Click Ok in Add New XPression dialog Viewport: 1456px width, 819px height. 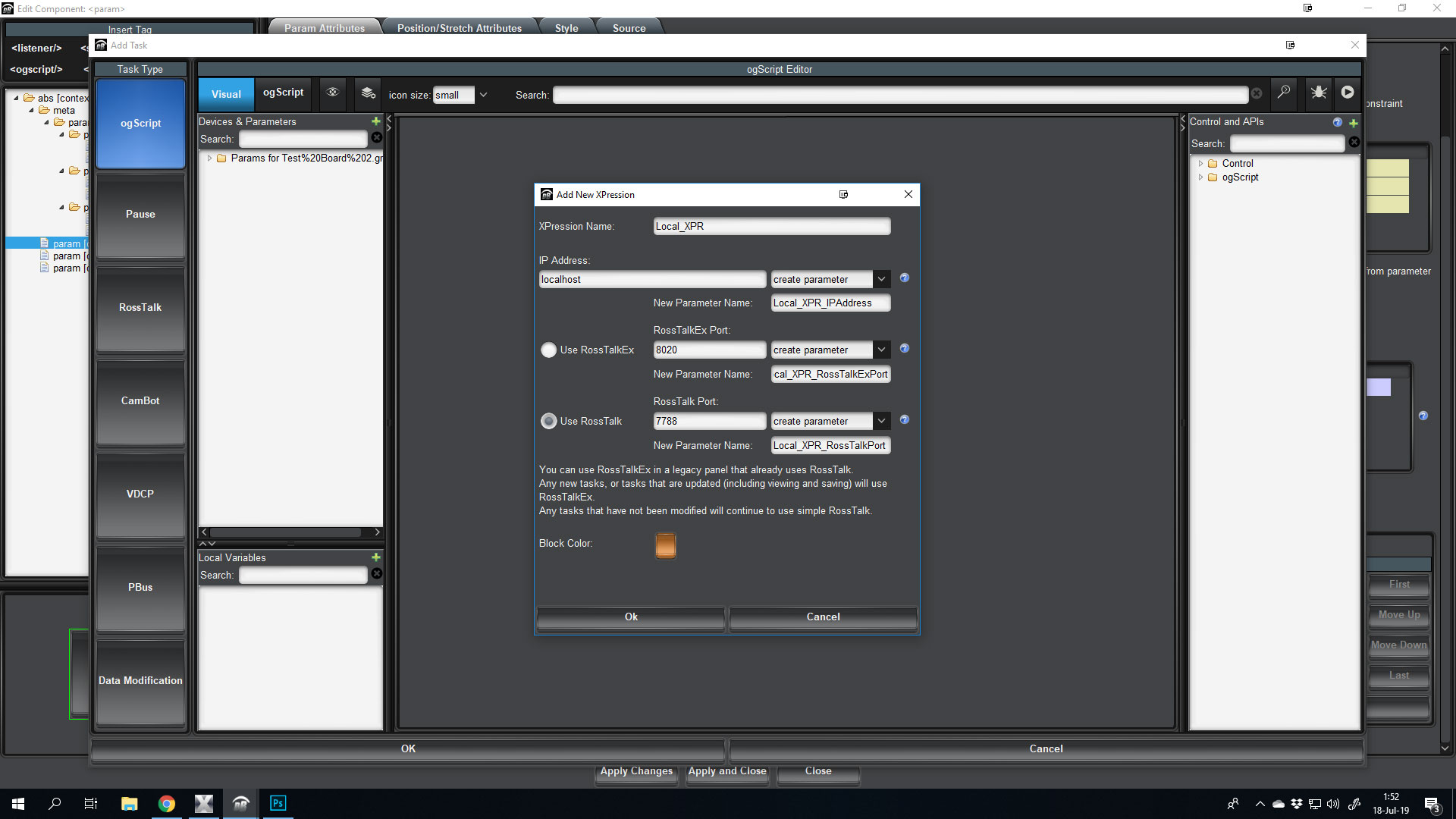630,617
